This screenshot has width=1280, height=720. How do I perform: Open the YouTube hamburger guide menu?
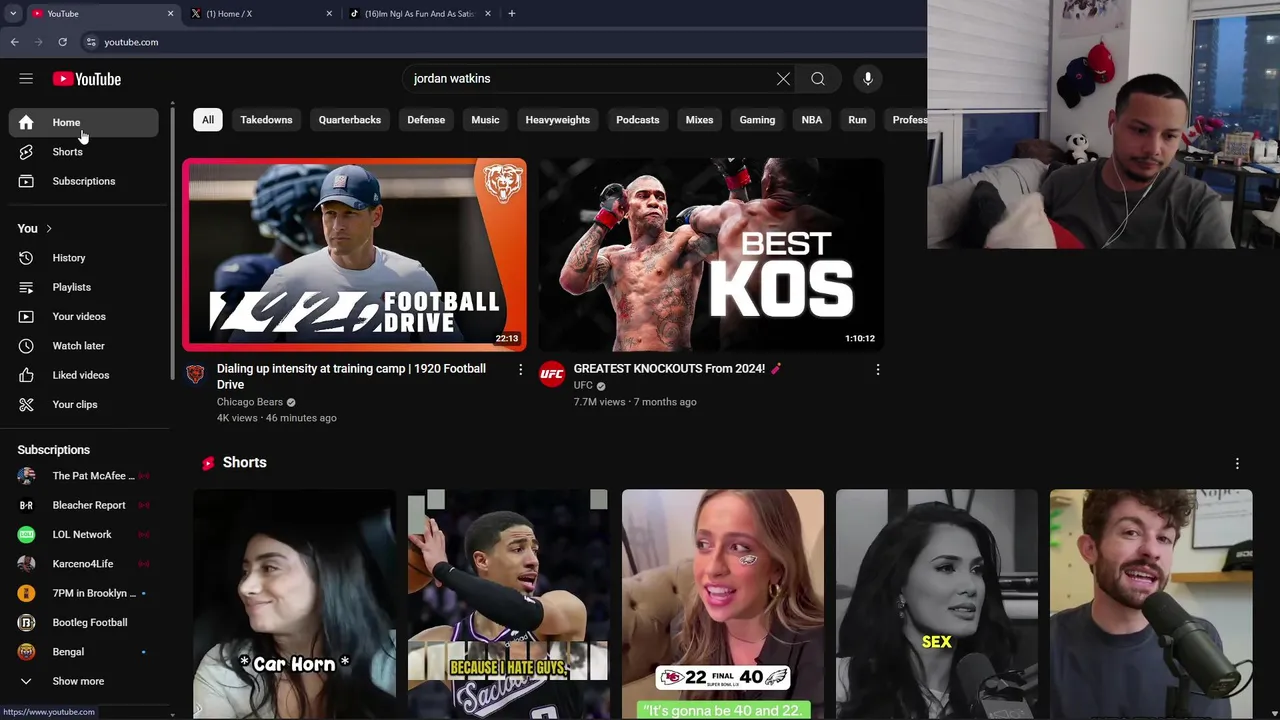click(26, 79)
